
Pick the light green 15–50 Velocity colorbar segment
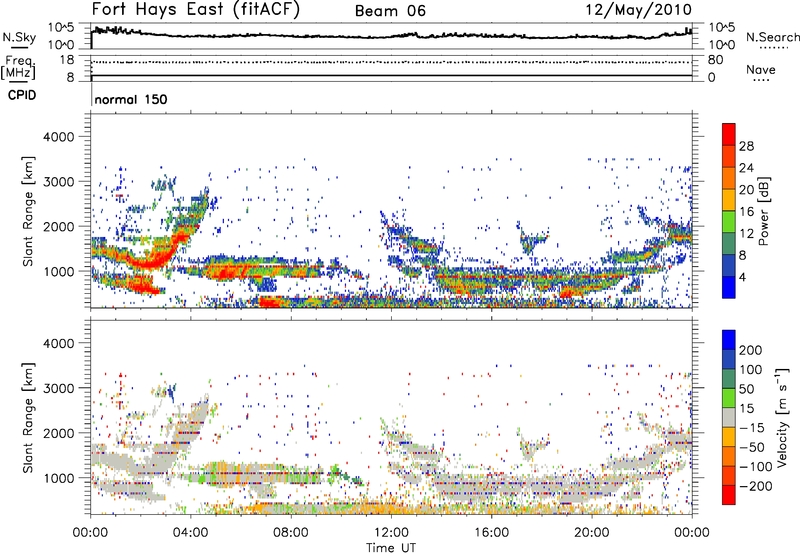pos(729,398)
